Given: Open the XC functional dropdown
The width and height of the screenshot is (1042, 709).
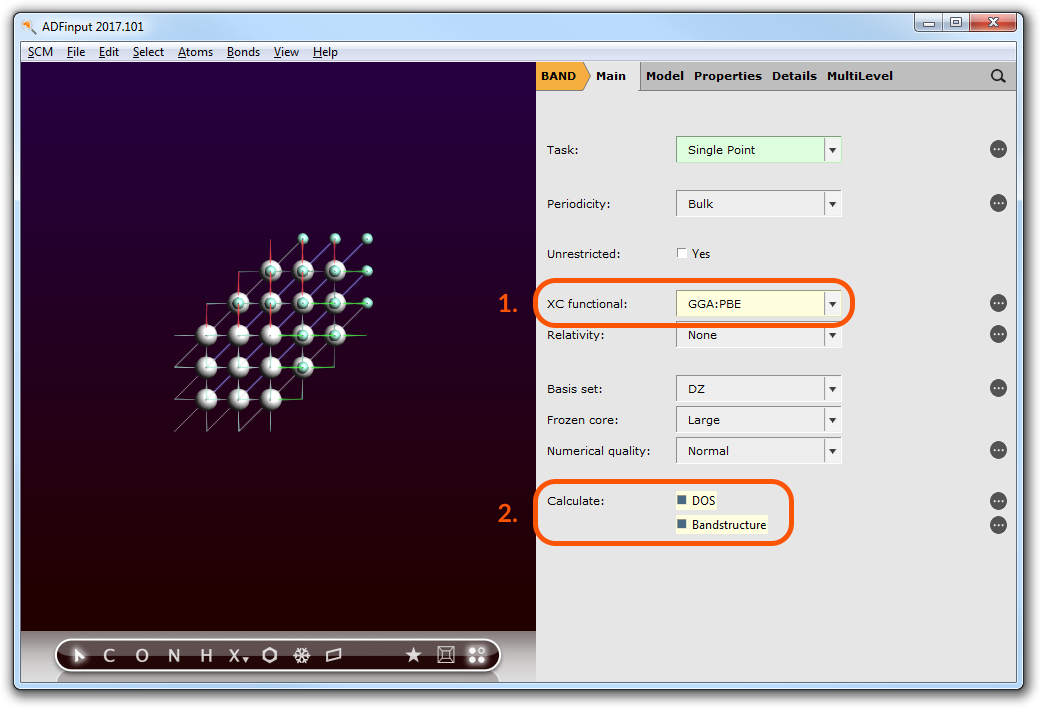Looking at the screenshot, I should point(831,304).
